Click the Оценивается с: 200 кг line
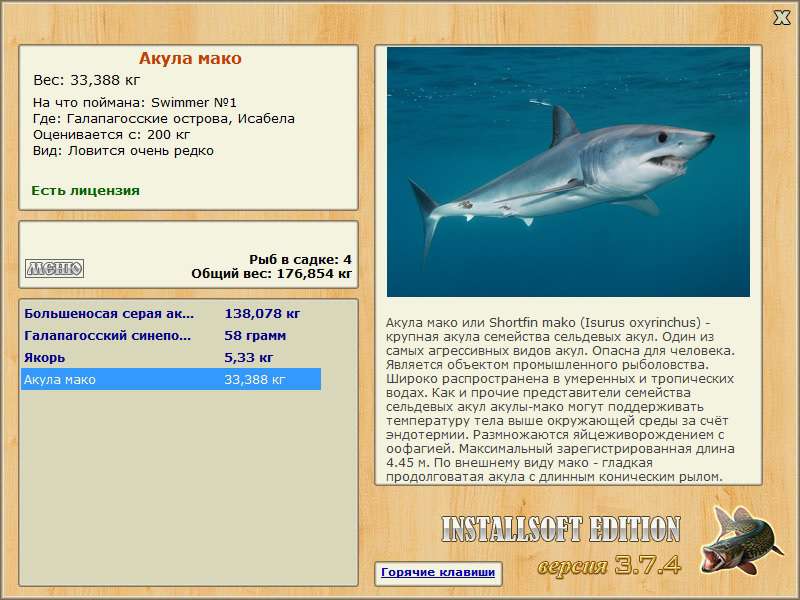The image size is (800, 600). coord(111,135)
